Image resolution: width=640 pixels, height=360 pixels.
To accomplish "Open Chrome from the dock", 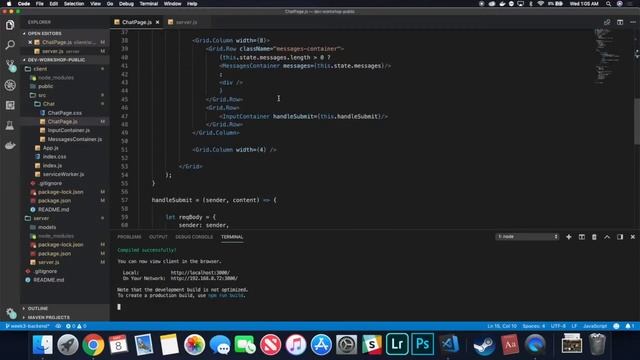I will pos(93,345).
